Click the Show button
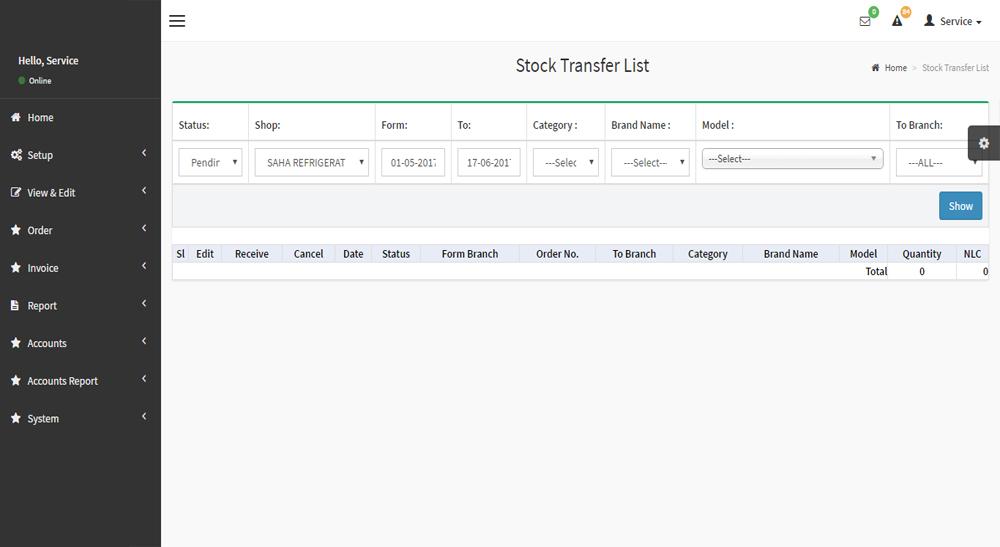This screenshot has height=547, width=1000. [x=960, y=206]
